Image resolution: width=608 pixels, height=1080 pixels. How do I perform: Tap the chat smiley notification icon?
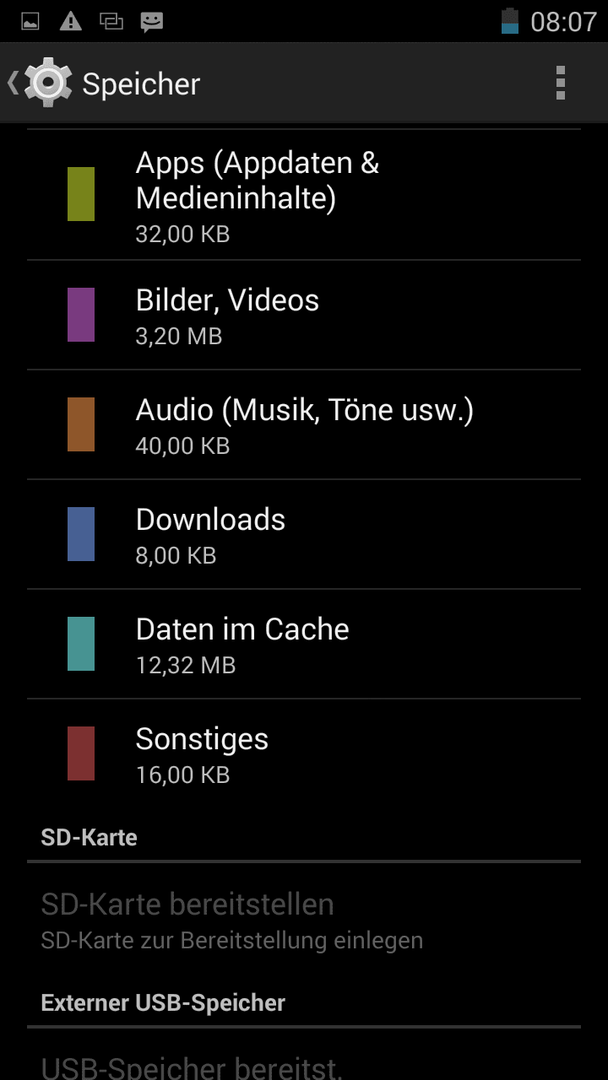151,23
